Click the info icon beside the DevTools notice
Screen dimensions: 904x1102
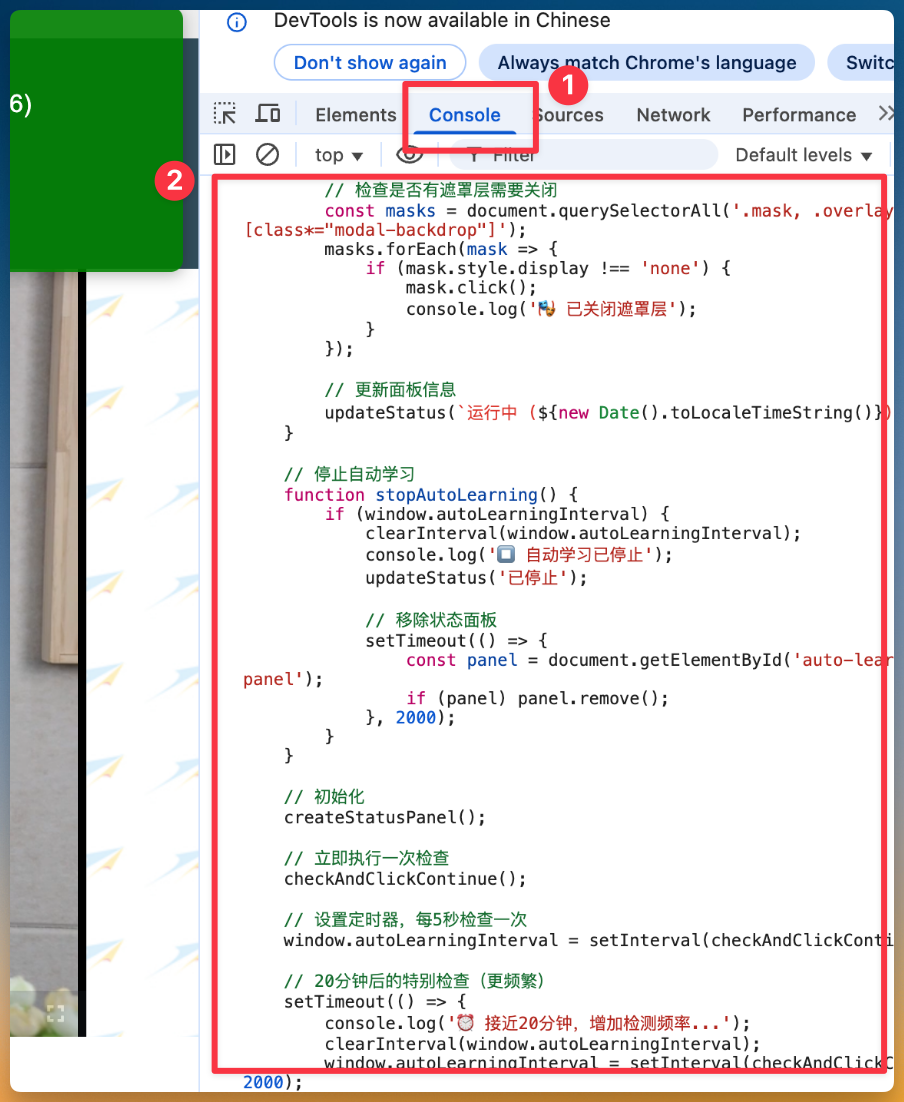237,22
